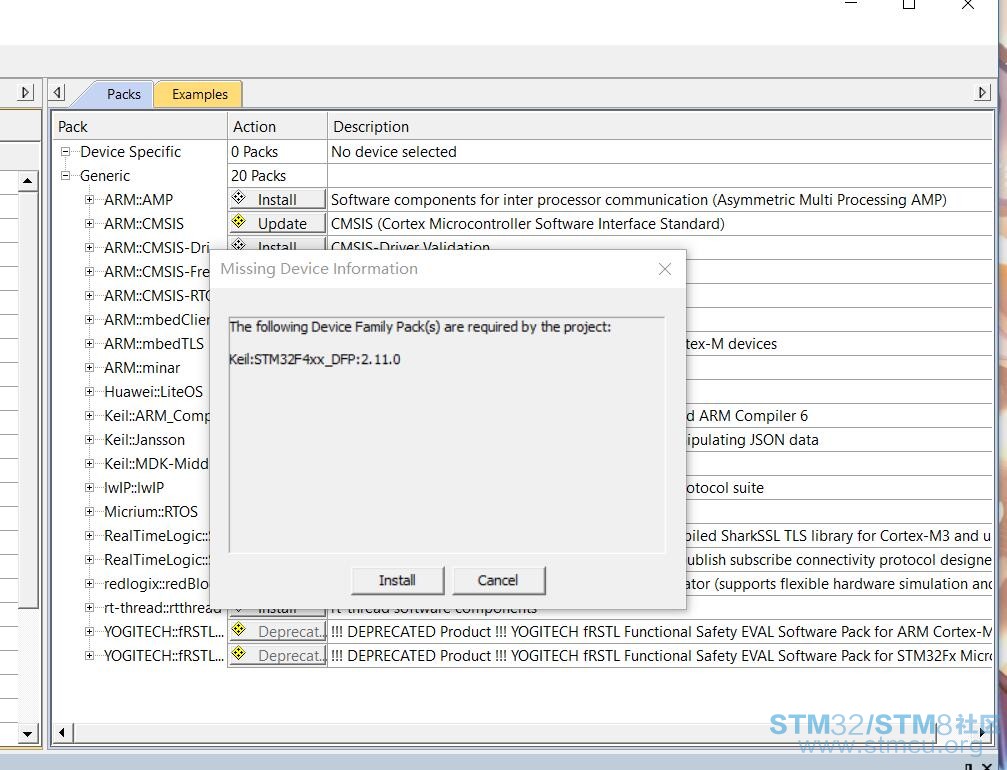Select the ARM::mbedTLS tree item
Image resolution: width=1007 pixels, height=770 pixels.
154,344
